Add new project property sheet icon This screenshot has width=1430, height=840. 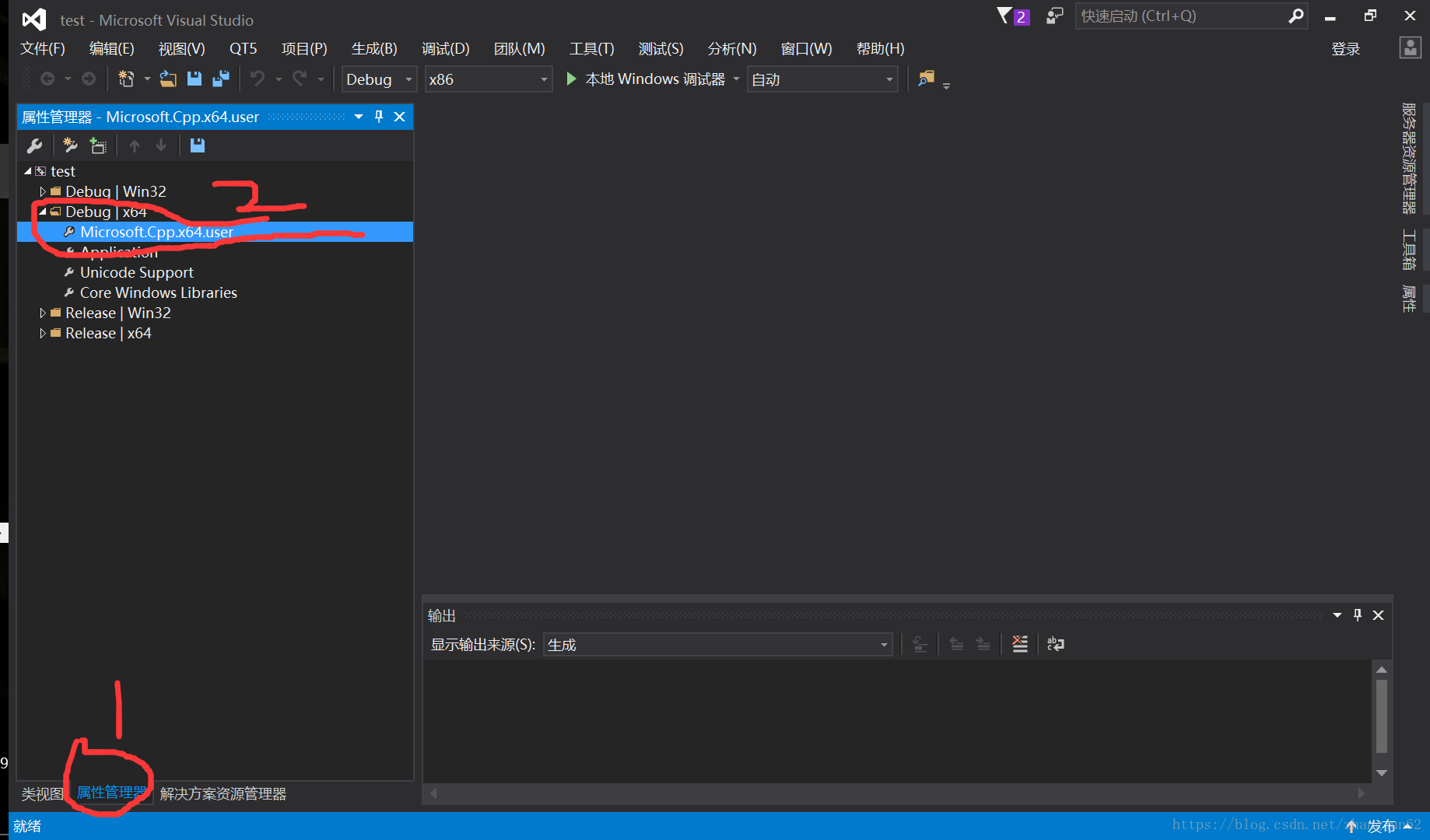(x=71, y=145)
